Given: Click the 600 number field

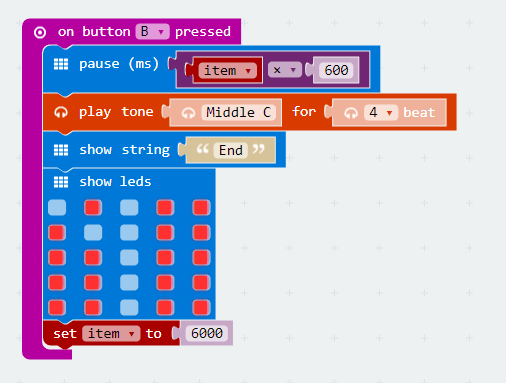Looking at the screenshot, I should click(x=336, y=70).
